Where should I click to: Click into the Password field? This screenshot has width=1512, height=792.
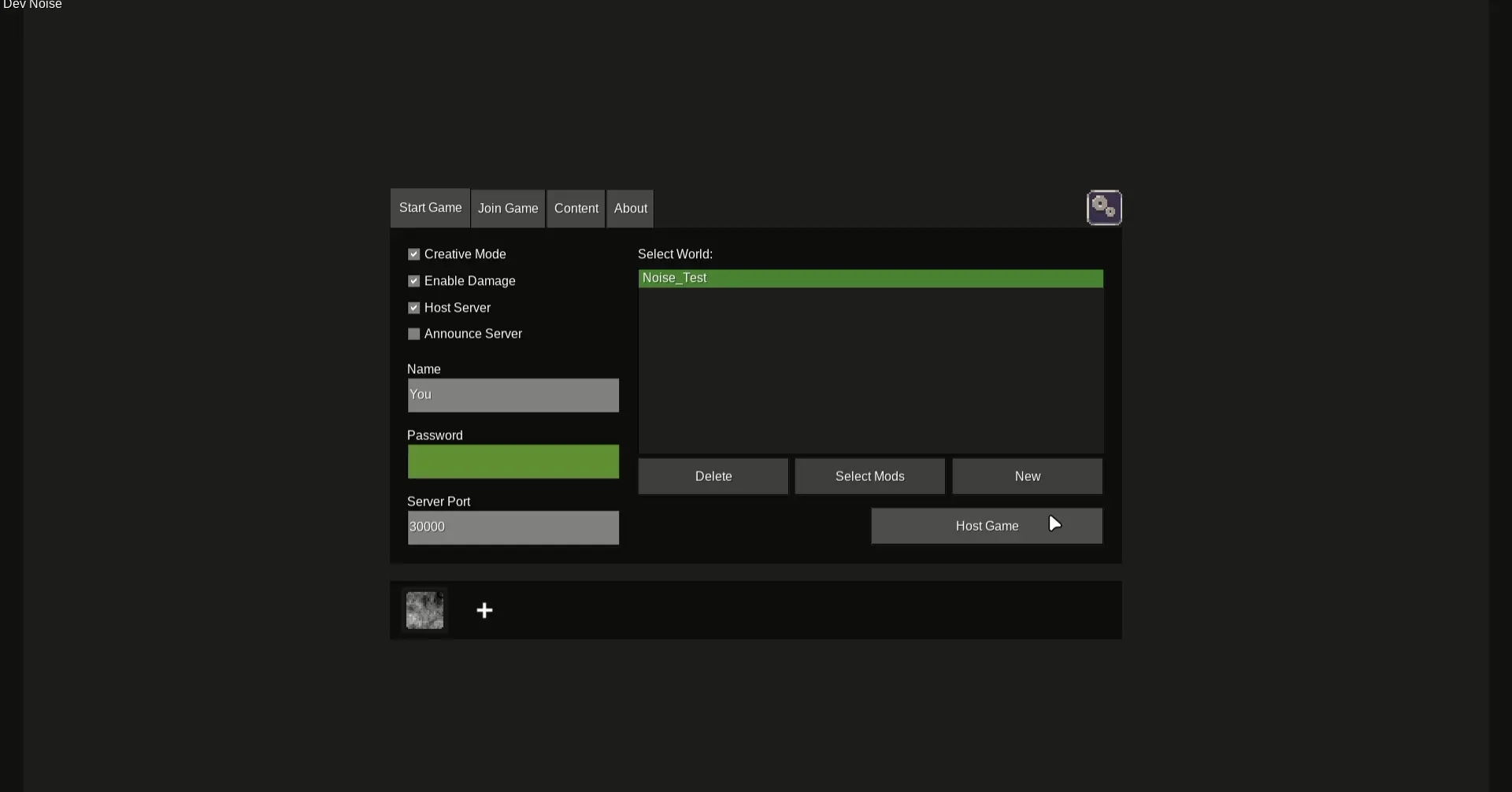click(x=513, y=461)
